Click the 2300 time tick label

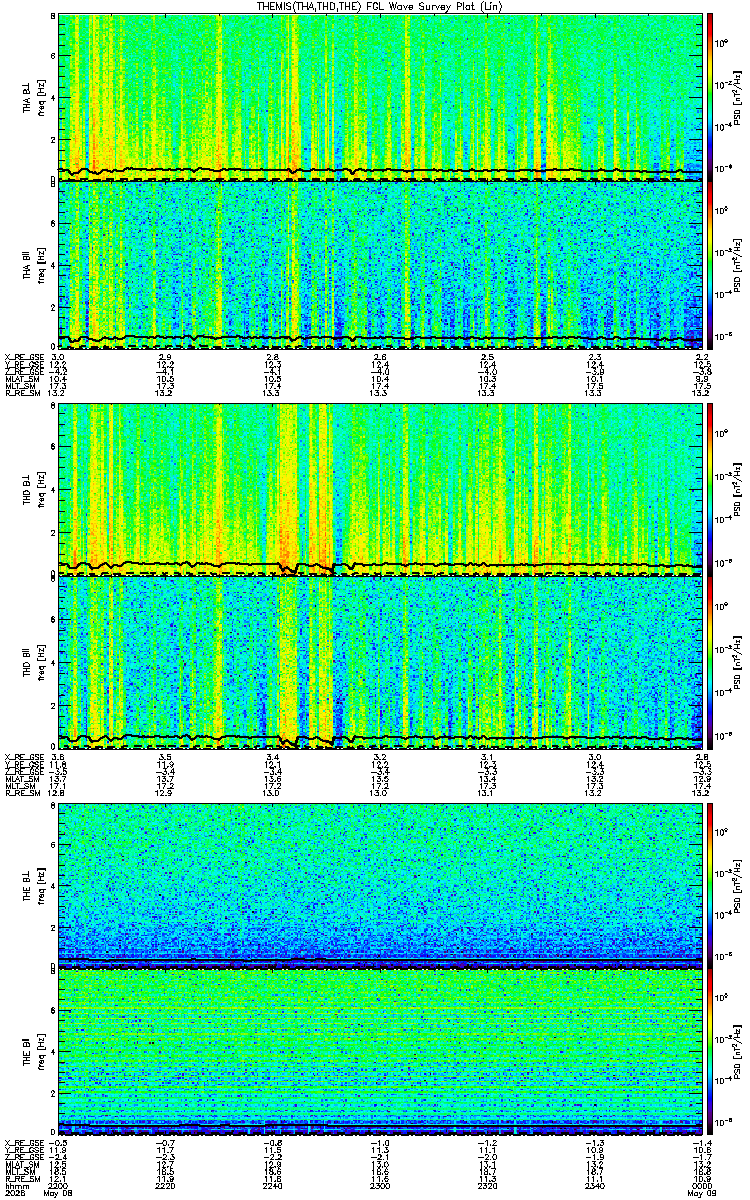pyautogui.click(x=380, y=1185)
